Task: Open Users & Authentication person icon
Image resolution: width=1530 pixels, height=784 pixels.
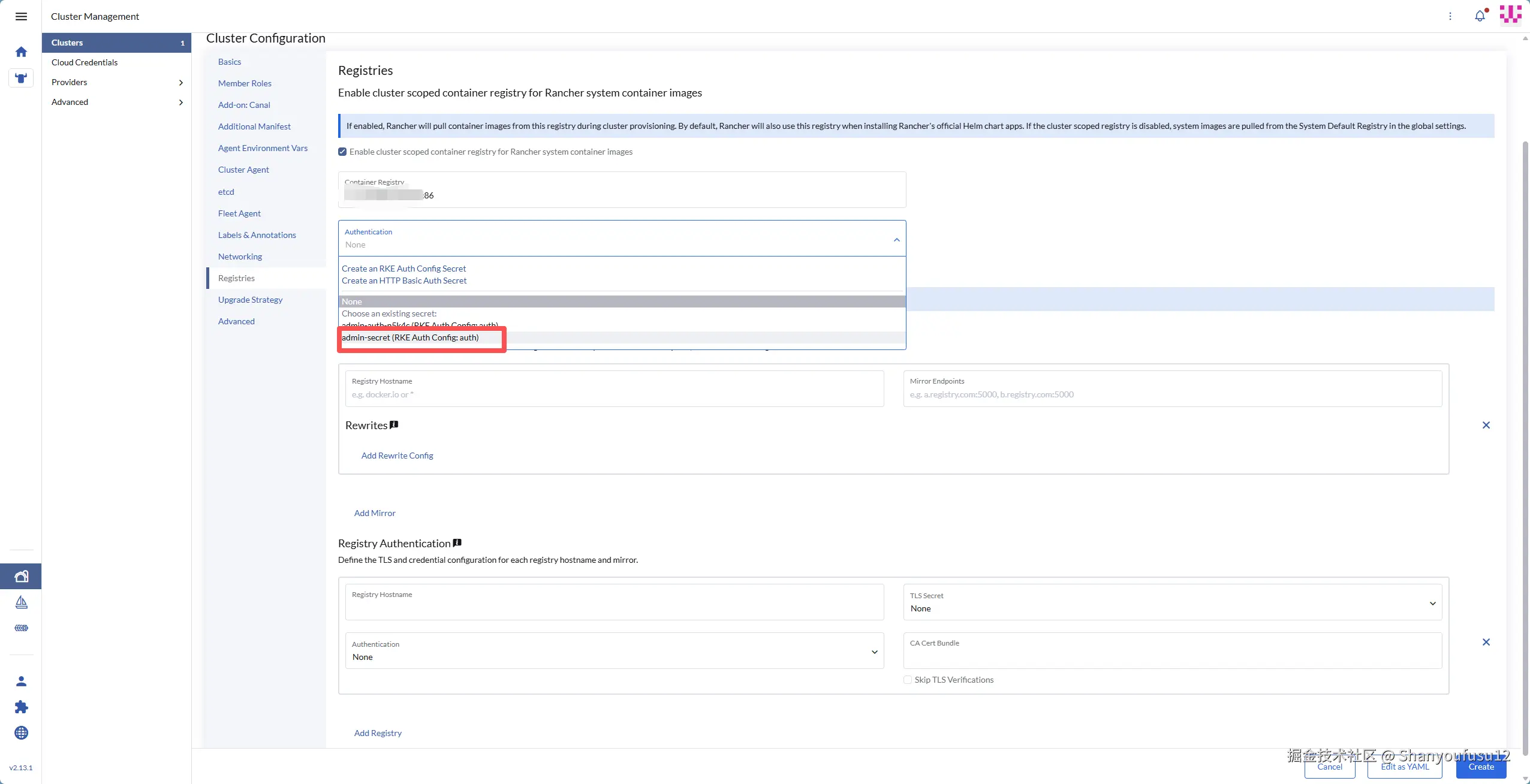Action: [x=21, y=681]
